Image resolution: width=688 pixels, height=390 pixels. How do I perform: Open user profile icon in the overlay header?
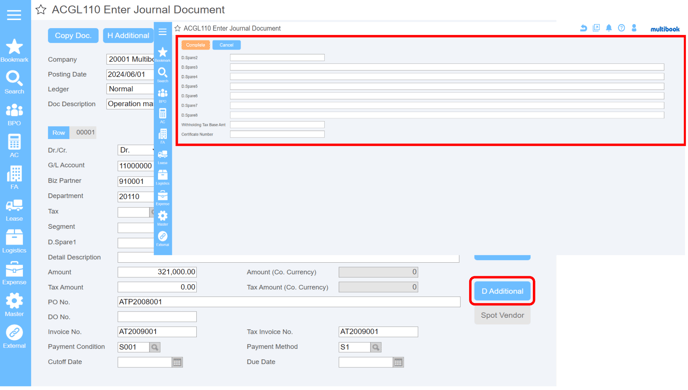(634, 28)
